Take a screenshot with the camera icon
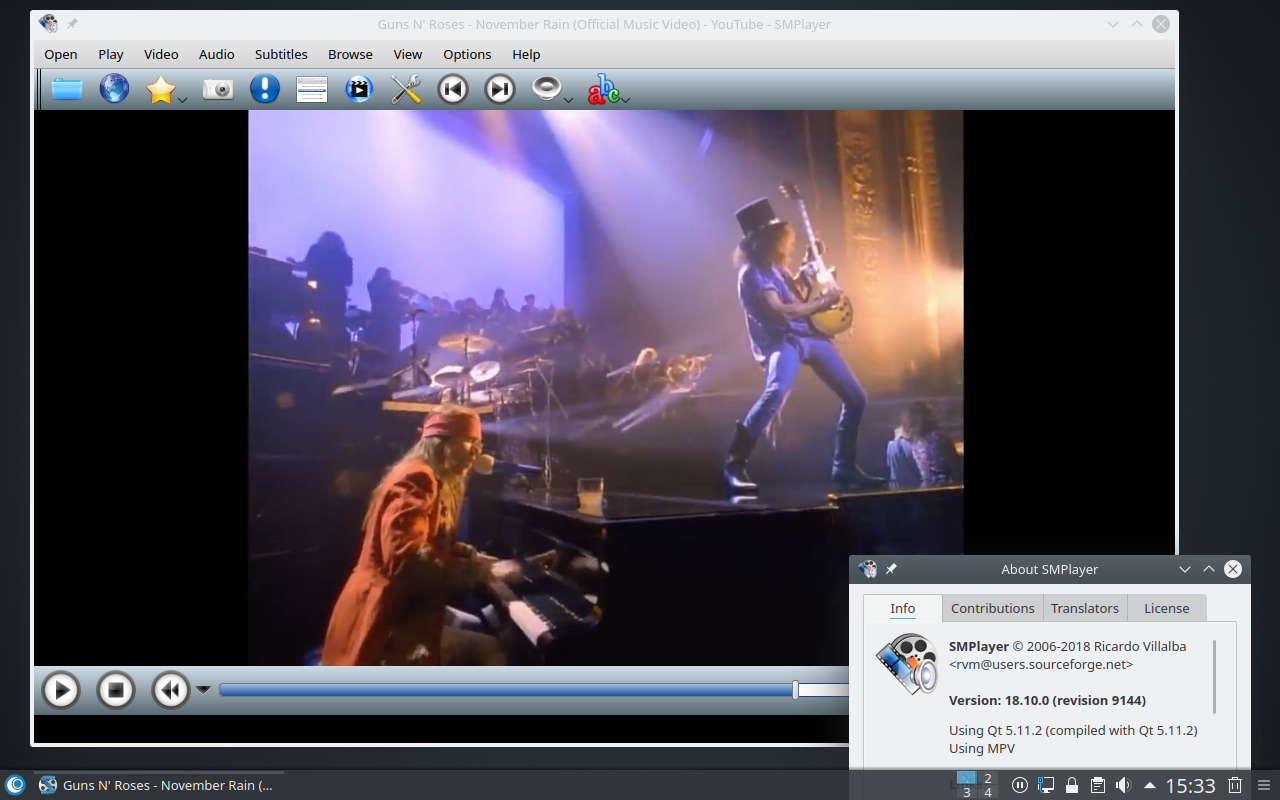Screen dimensions: 1280x800 tap(217, 90)
